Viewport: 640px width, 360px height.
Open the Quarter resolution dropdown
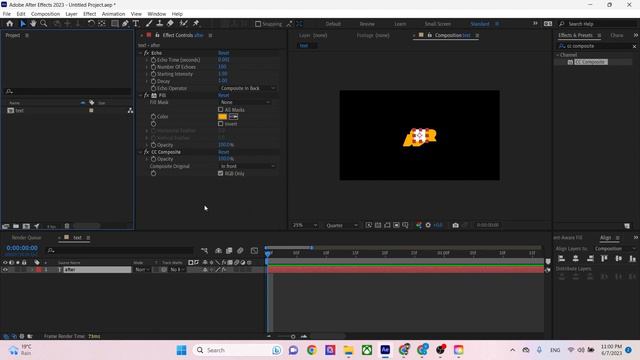[x=342, y=225]
